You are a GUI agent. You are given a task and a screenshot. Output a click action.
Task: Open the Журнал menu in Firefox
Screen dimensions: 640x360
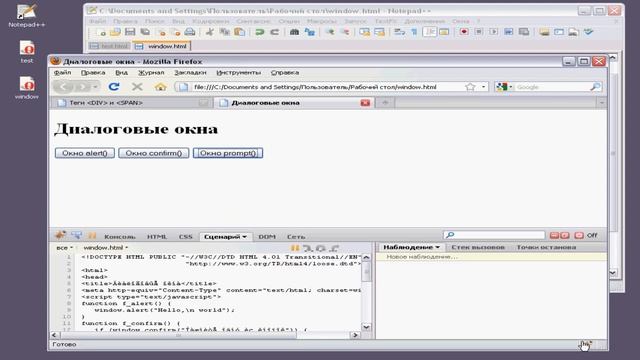click(151, 73)
